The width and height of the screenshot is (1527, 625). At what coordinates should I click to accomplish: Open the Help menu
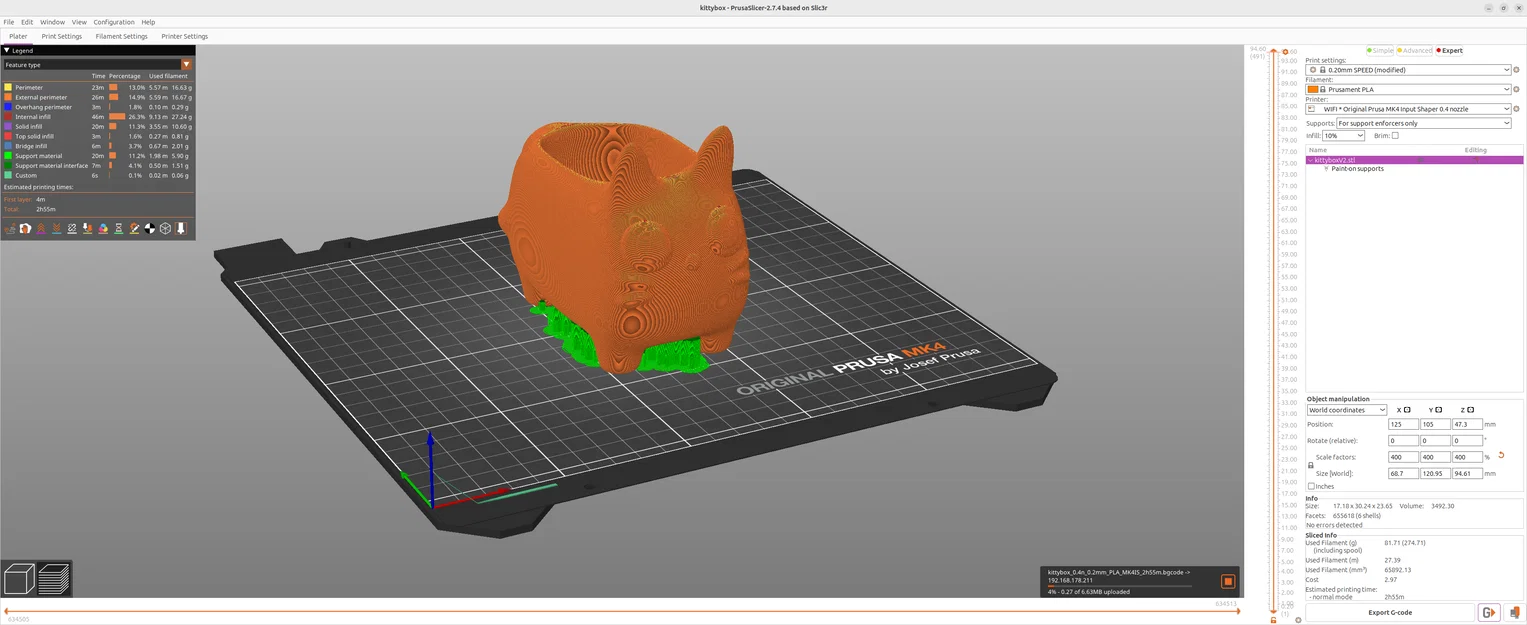click(x=148, y=22)
